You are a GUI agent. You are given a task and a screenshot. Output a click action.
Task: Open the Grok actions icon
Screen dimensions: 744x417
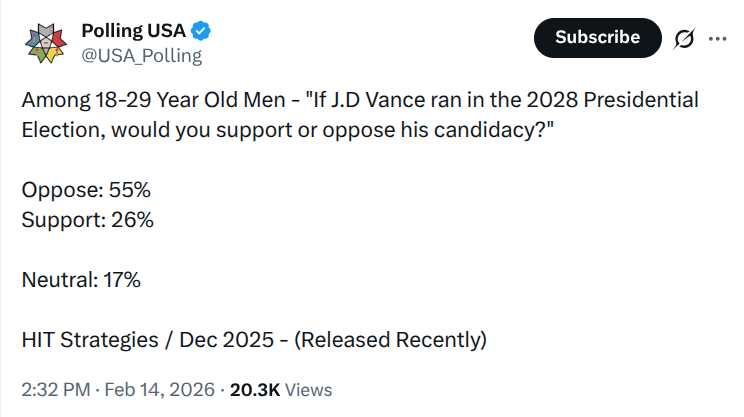click(685, 38)
